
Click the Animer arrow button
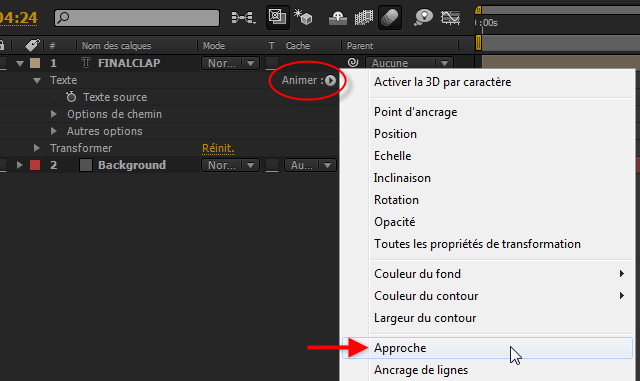click(330, 80)
